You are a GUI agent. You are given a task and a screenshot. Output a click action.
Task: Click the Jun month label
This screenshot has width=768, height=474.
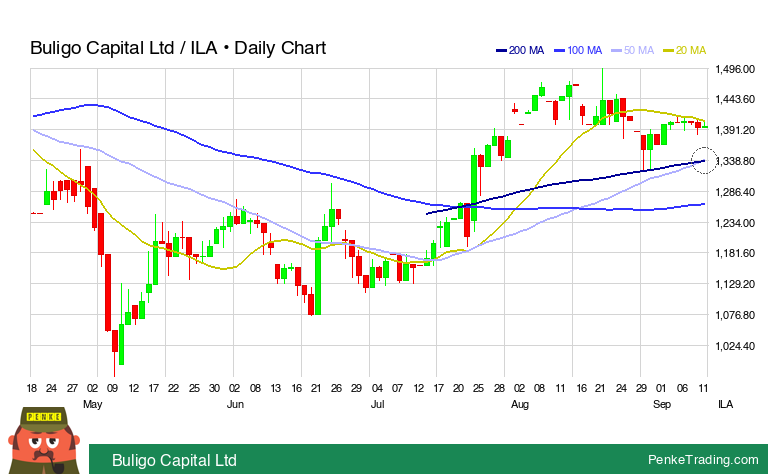click(235, 404)
